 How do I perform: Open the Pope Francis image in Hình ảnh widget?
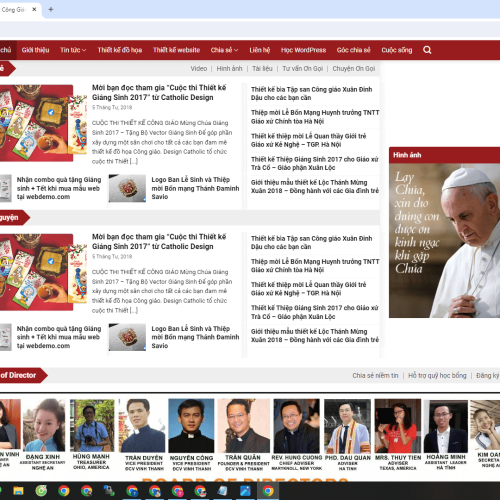click(444, 240)
